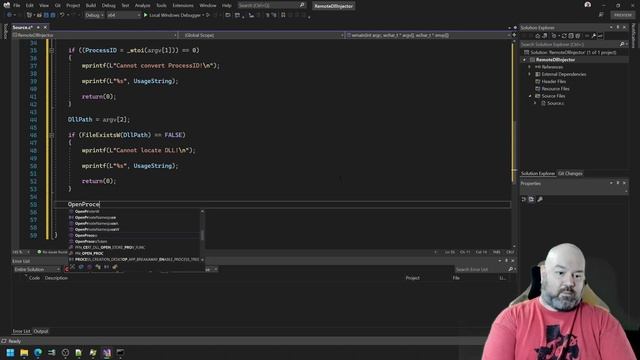
Task: Collapse the RemoteDllInjector project node
Action: [525, 60]
